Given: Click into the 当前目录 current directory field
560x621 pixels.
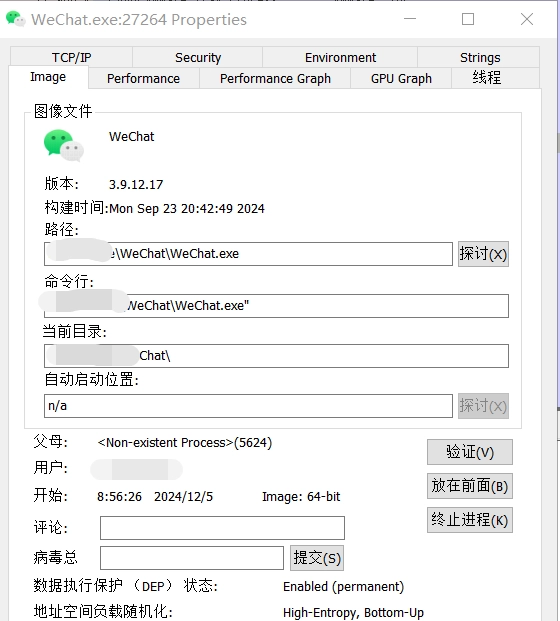Looking at the screenshot, I should coord(276,356).
